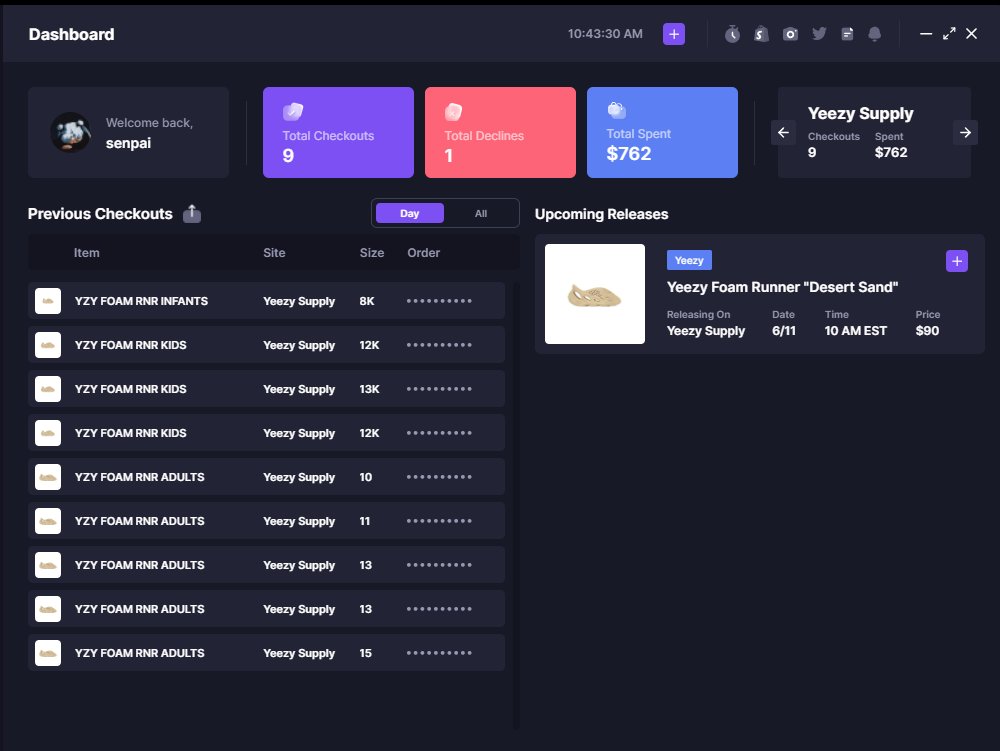Open the notes page icon in header
Image resolution: width=1000 pixels, height=751 pixels.
pyautogui.click(x=847, y=34)
